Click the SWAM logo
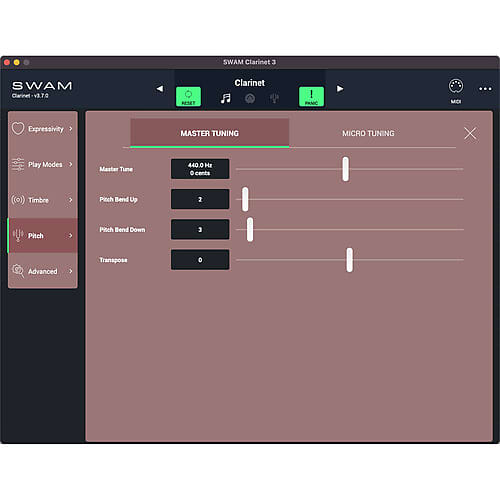The width and height of the screenshot is (500, 500). [42, 86]
